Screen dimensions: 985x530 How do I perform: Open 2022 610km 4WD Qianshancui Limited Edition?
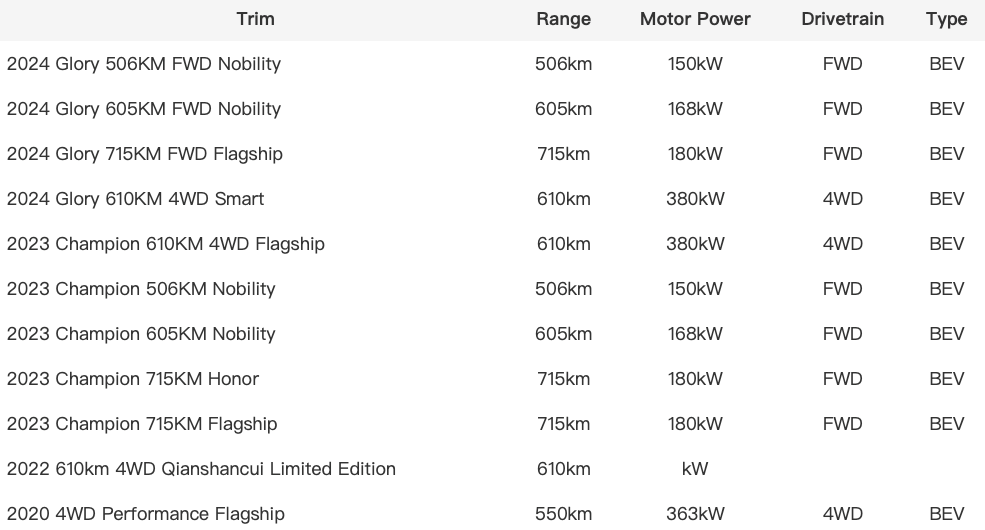click(201, 469)
